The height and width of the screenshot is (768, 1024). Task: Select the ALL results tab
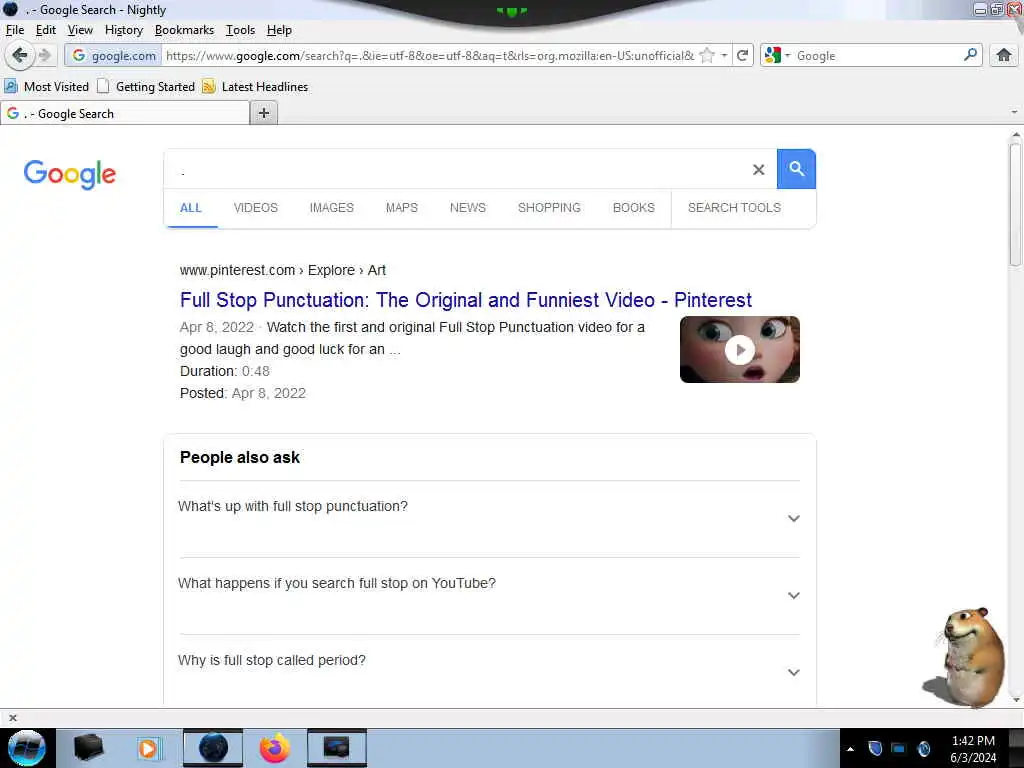pos(191,208)
